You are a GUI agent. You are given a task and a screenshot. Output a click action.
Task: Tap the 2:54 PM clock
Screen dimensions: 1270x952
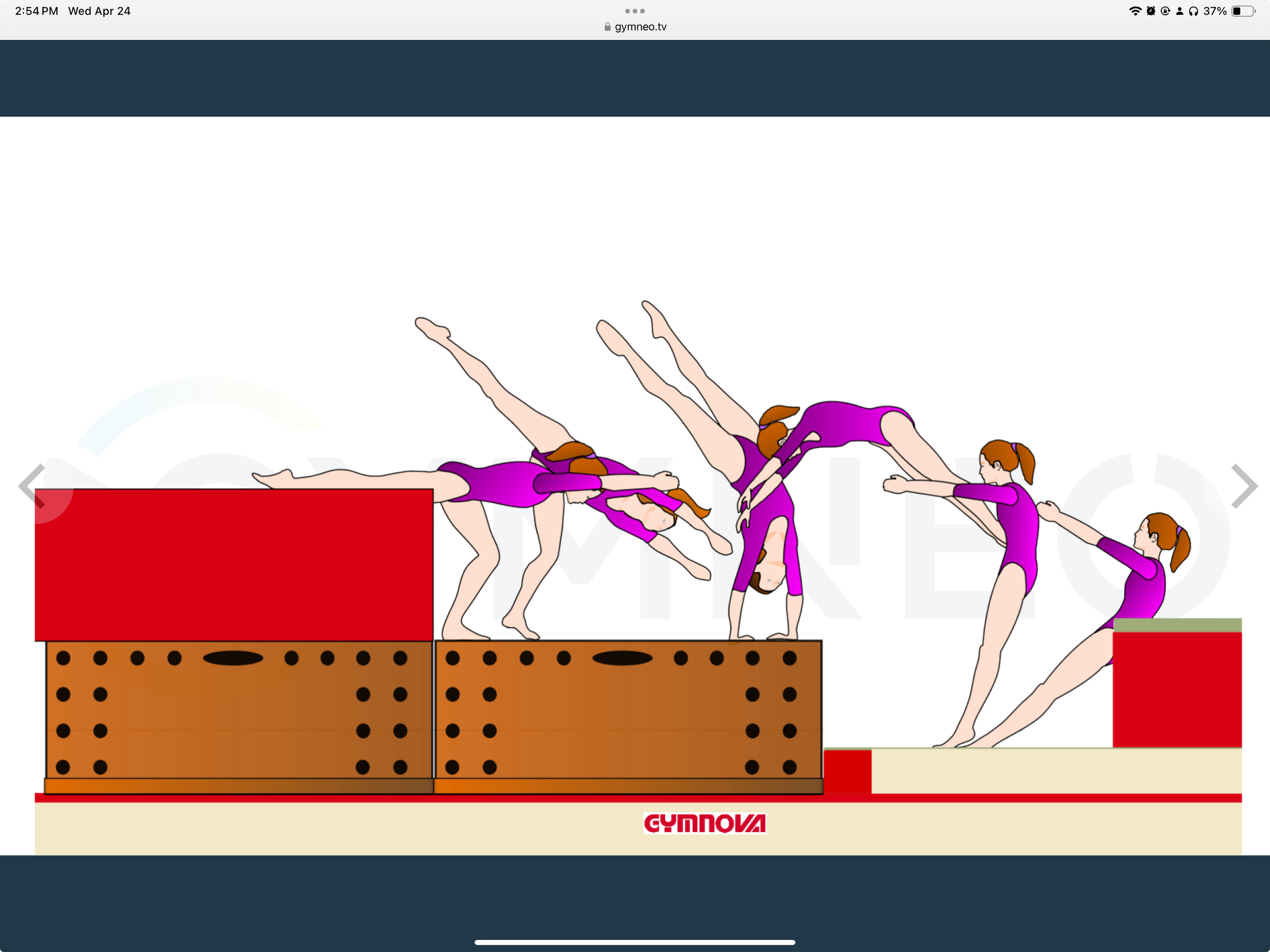pyautogui.click(x=36, y=11)
